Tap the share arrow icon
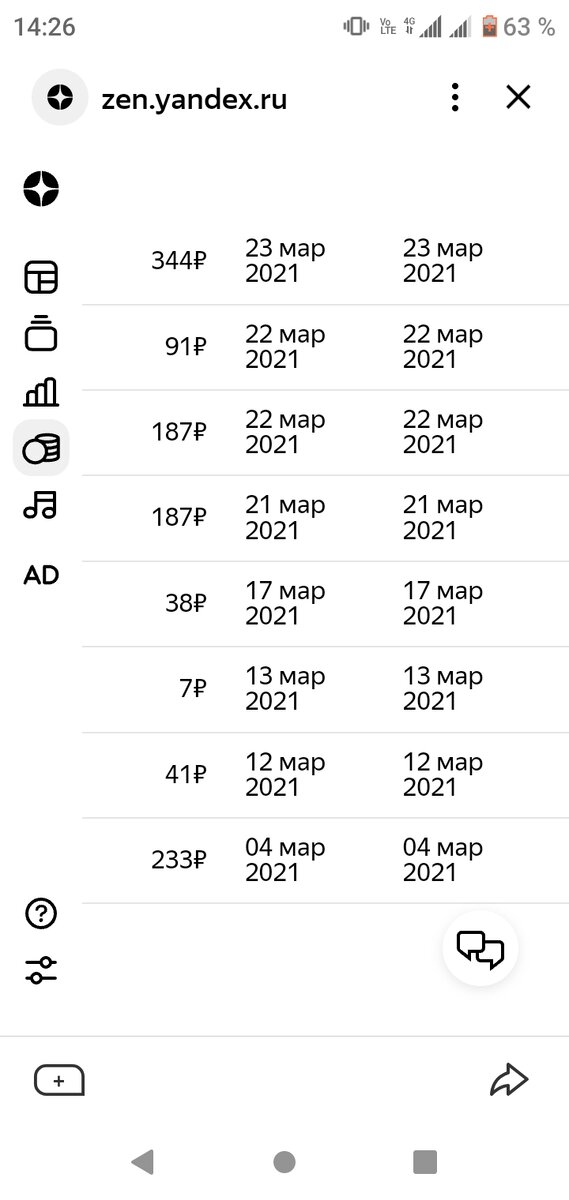569x1200 pixels. pos(509,1080)
